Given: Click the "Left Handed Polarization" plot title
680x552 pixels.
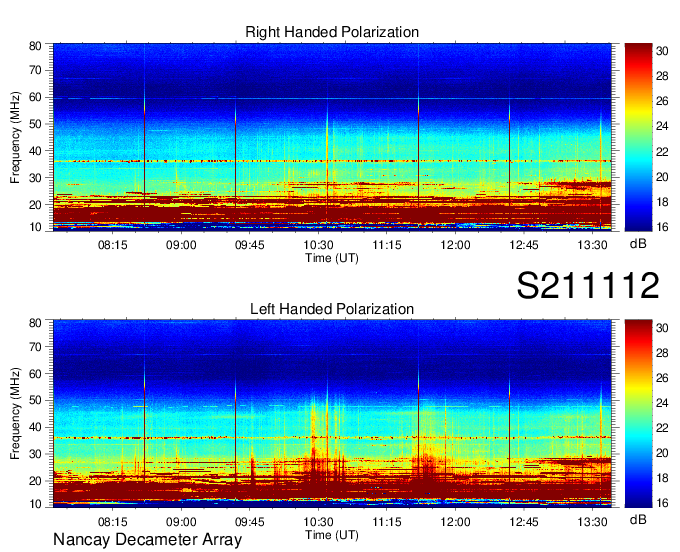Looking at the screenshot, I should [332, 309].
